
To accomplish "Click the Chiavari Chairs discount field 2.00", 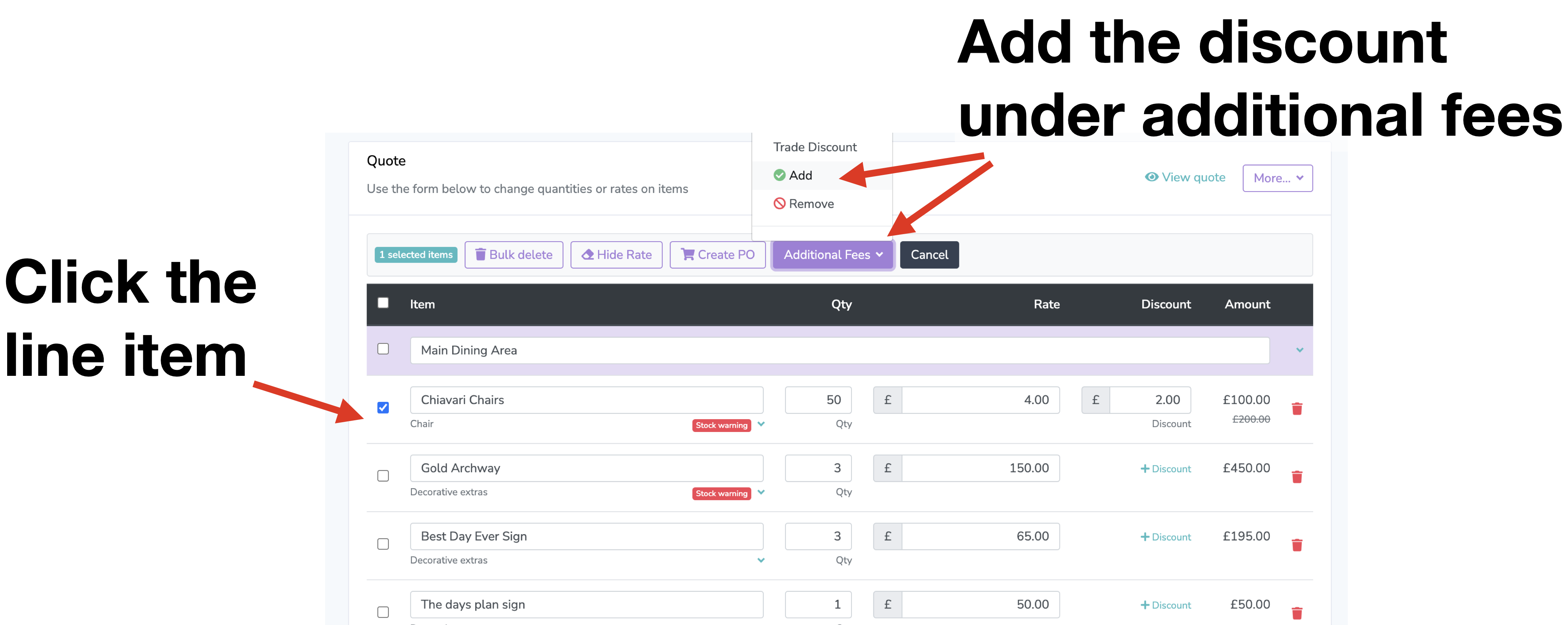I will click(x=1151, y=400).
